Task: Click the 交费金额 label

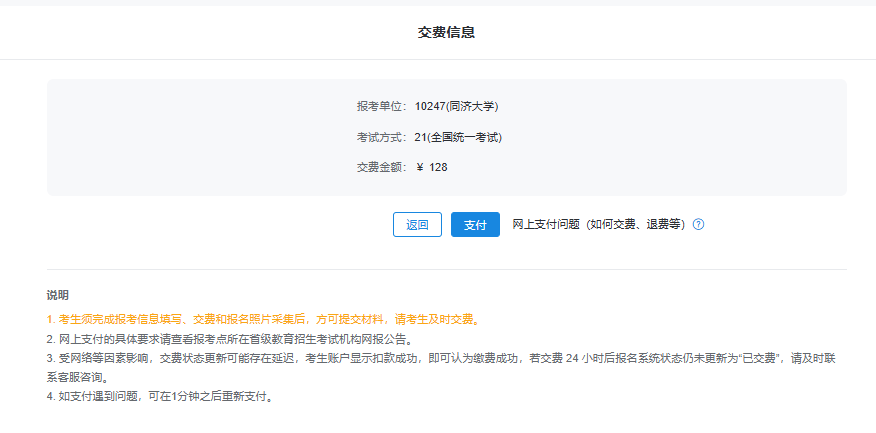Action: point(383,167)
